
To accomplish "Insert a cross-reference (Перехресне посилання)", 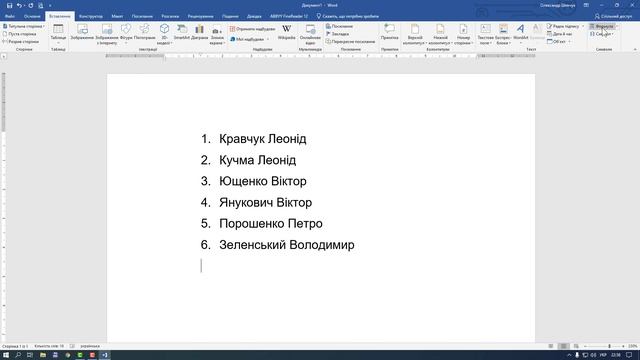I will (x=350, y=42).
